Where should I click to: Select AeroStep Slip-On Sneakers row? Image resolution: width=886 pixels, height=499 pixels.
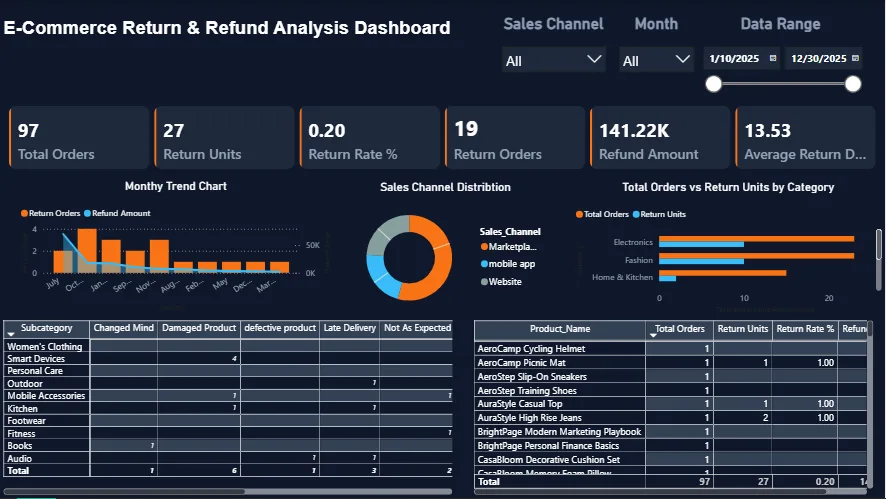click(x=671, y=376)
